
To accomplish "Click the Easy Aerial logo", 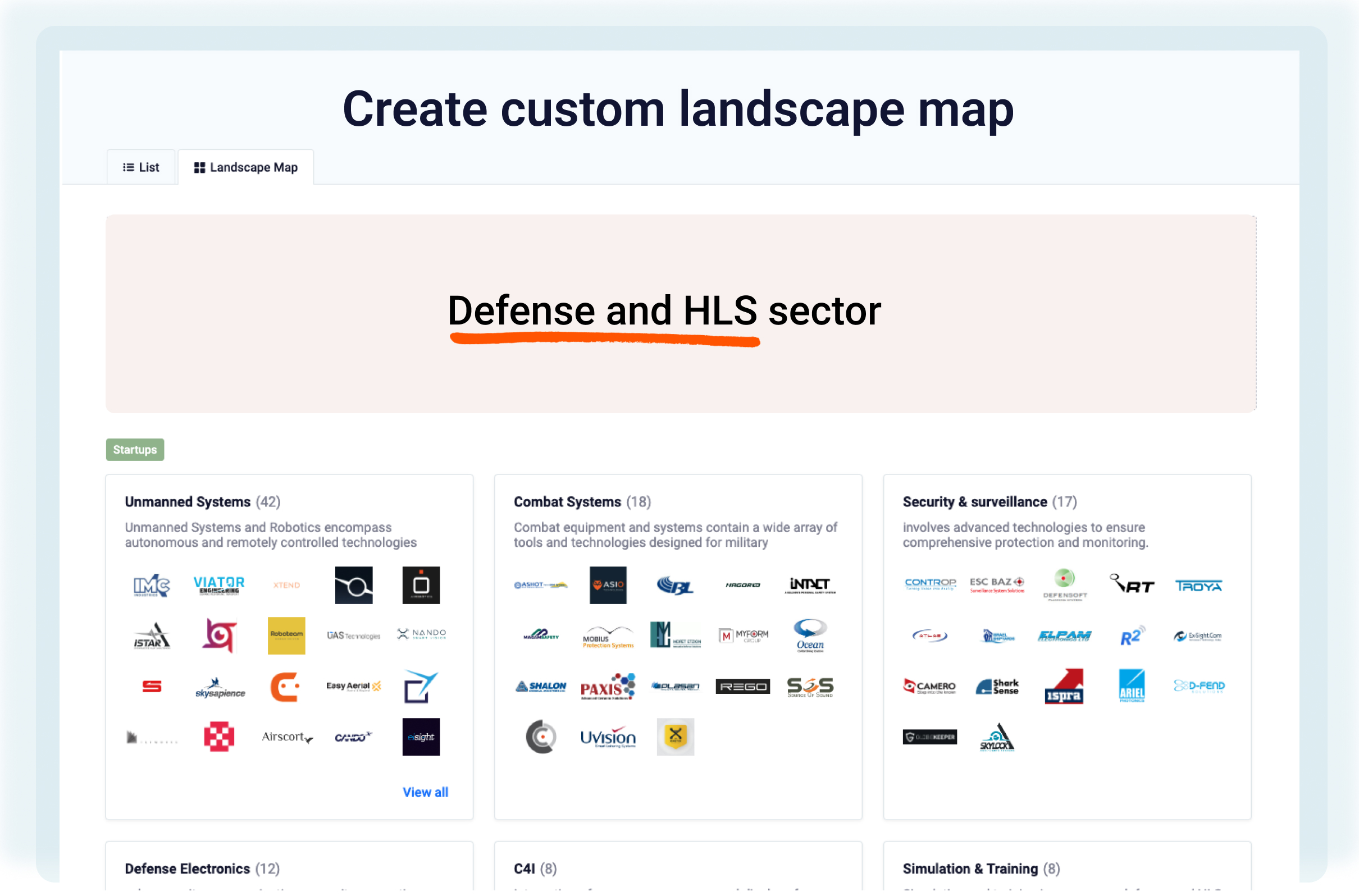I will [x=354, y=687].
